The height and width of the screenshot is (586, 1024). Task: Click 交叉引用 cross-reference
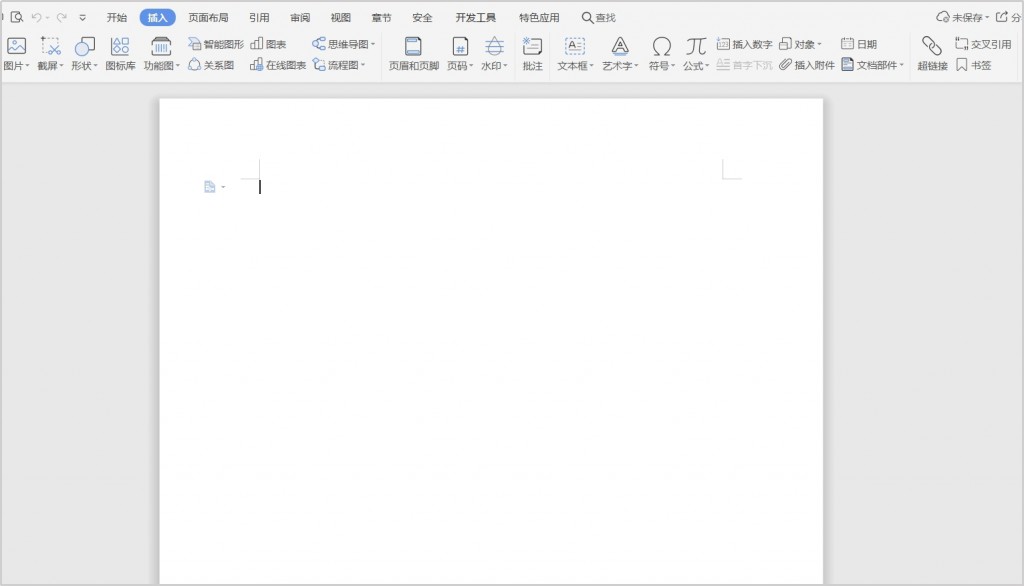pos(984,44)
